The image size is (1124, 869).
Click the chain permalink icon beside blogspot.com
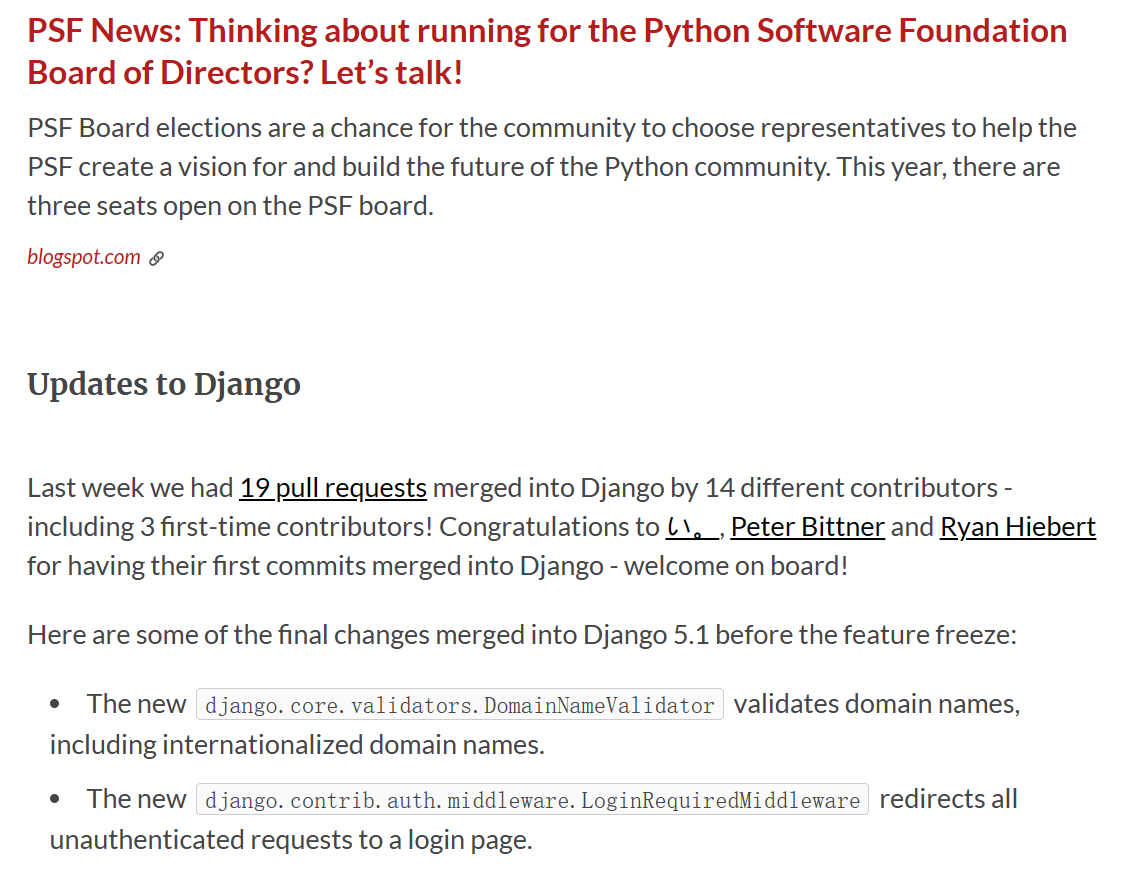click(x=156, y=258)
